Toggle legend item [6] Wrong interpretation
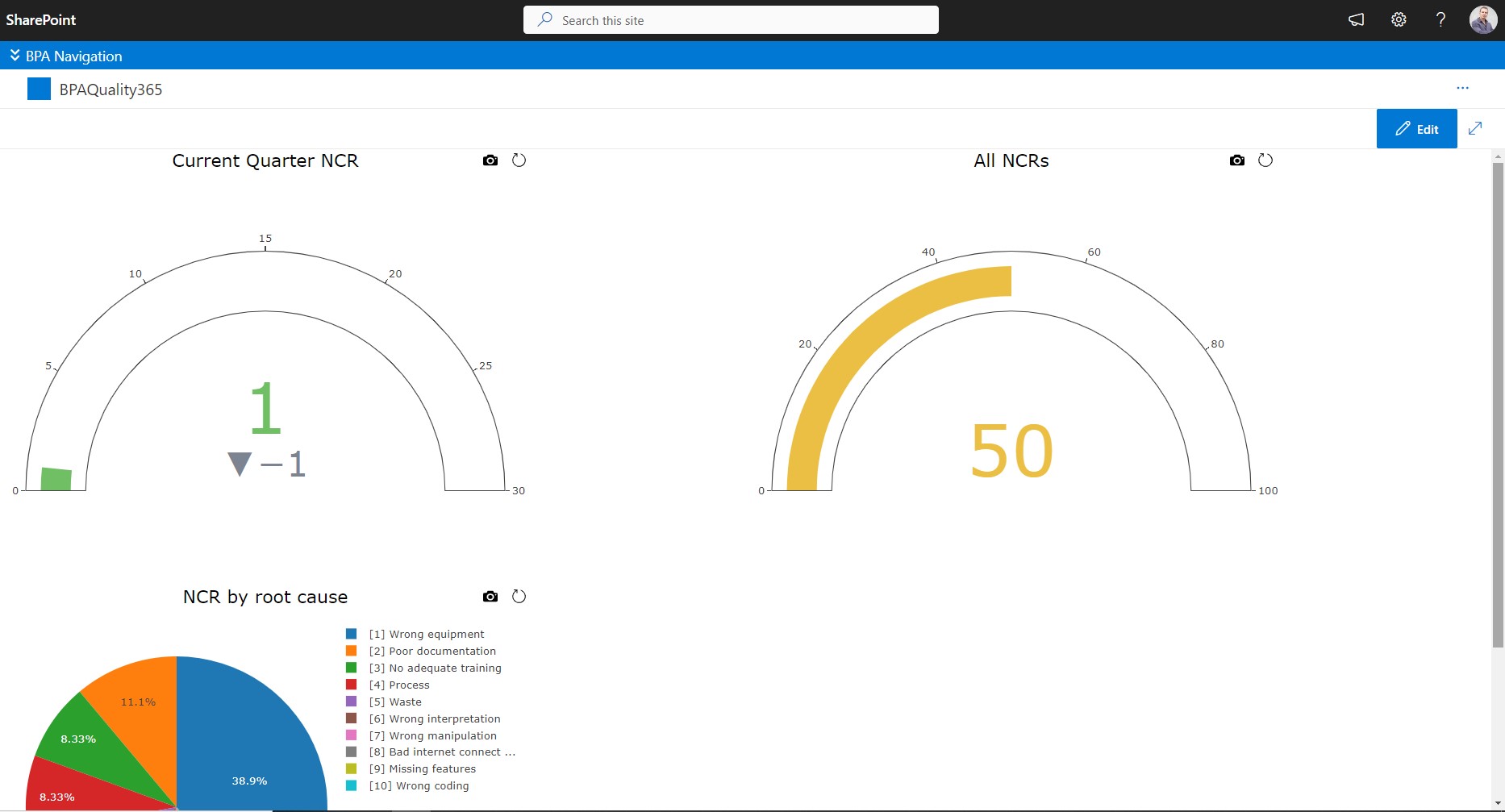 click(423, 719)
